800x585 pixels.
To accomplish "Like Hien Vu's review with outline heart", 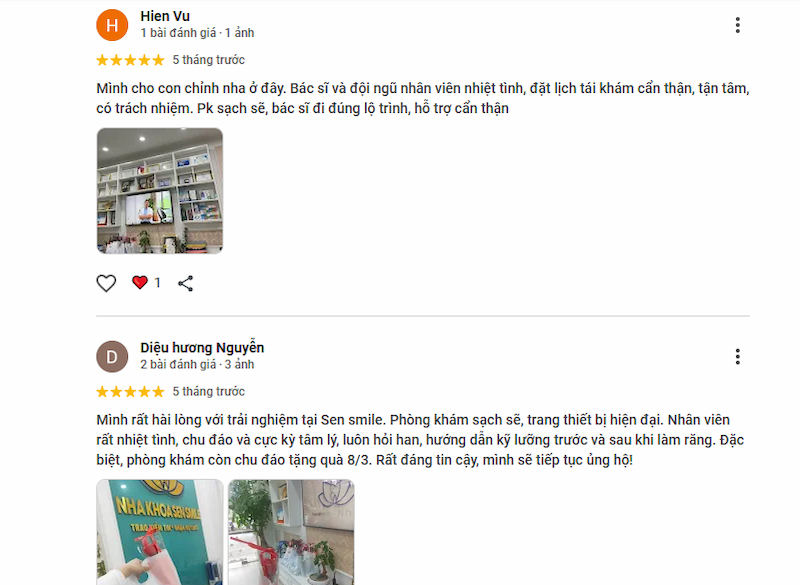I will pos(106,283).
